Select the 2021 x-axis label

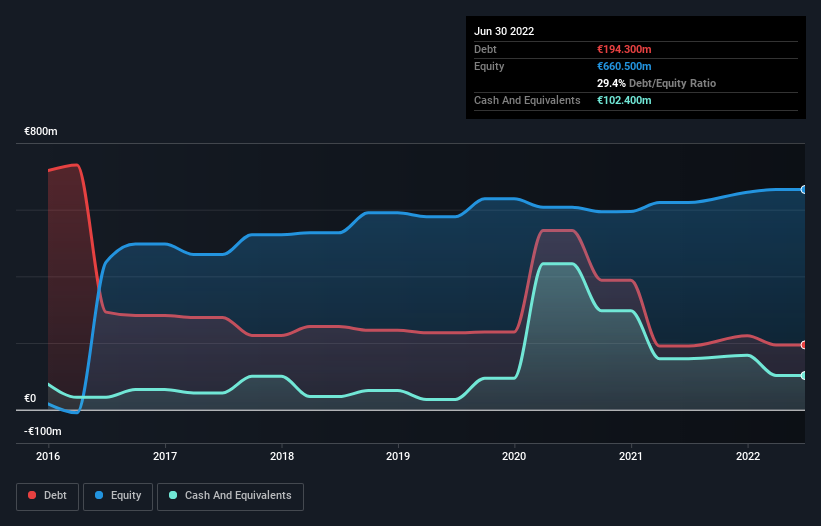[x=631, y=456]
